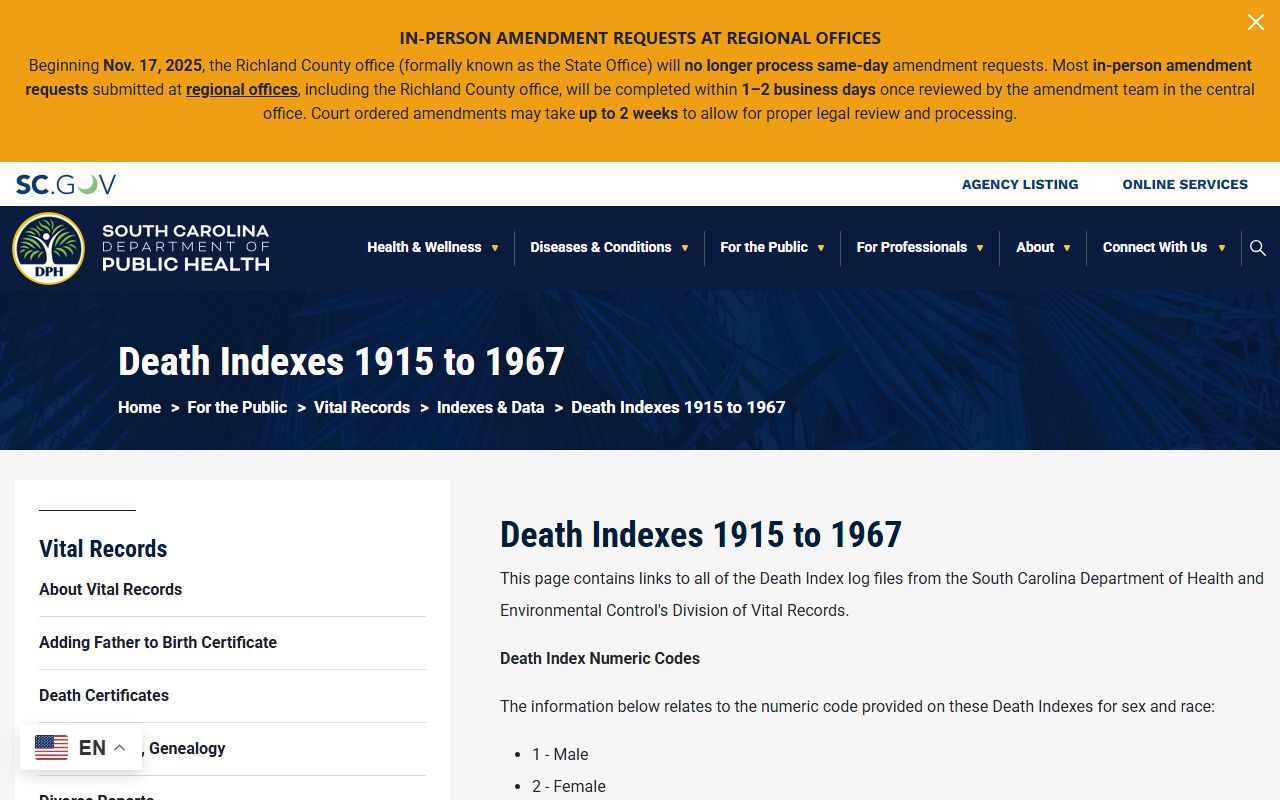Viewport: 1280px width, 800px height.
Task: Expand Diseases & Conditions dropdown arrow
Action: [685, 248]
